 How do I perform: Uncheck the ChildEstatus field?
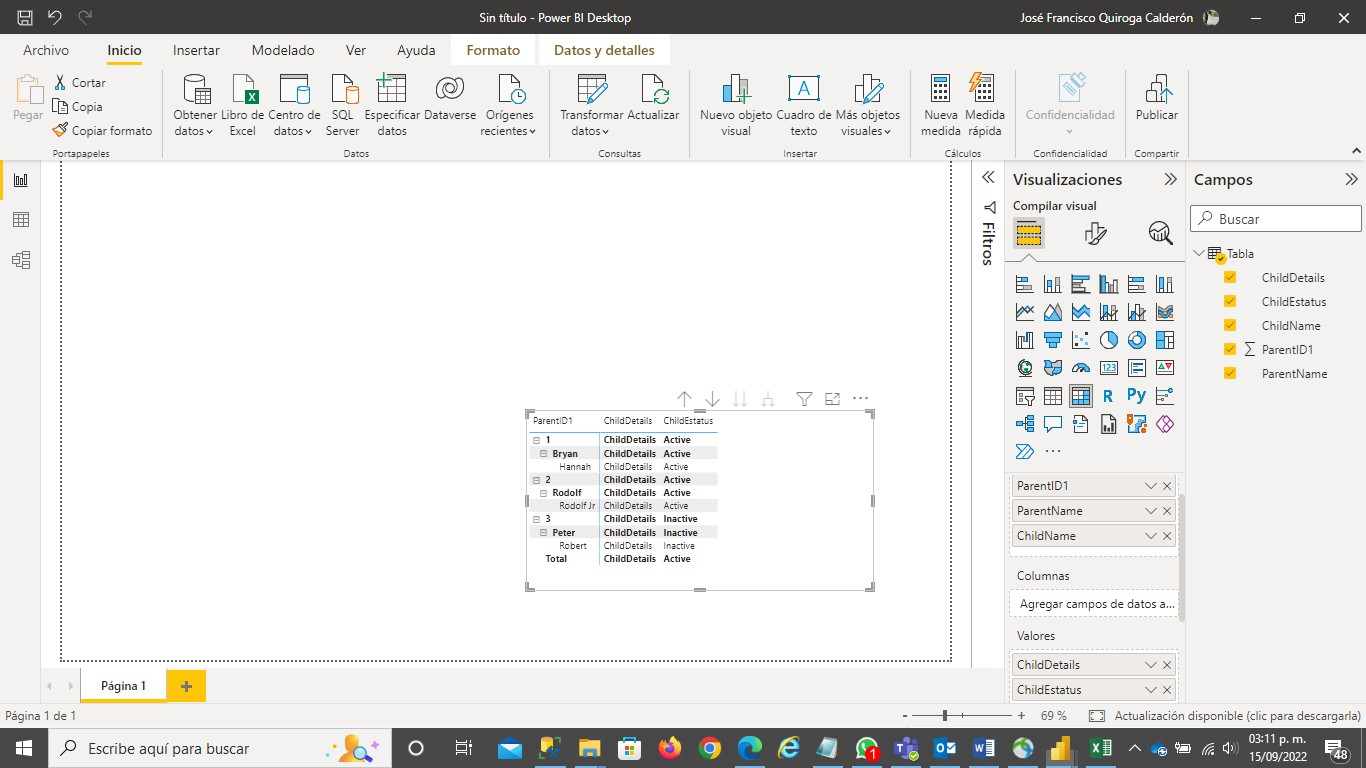pyautogui.click(x=1230, y=301)
